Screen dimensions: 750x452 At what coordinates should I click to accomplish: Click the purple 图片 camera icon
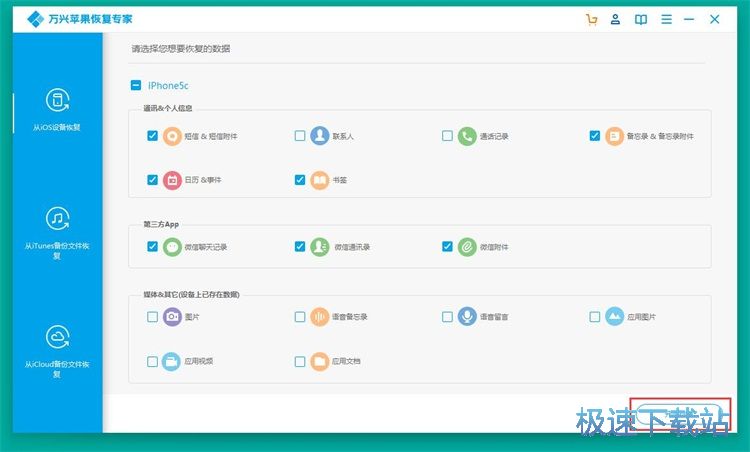172,317
